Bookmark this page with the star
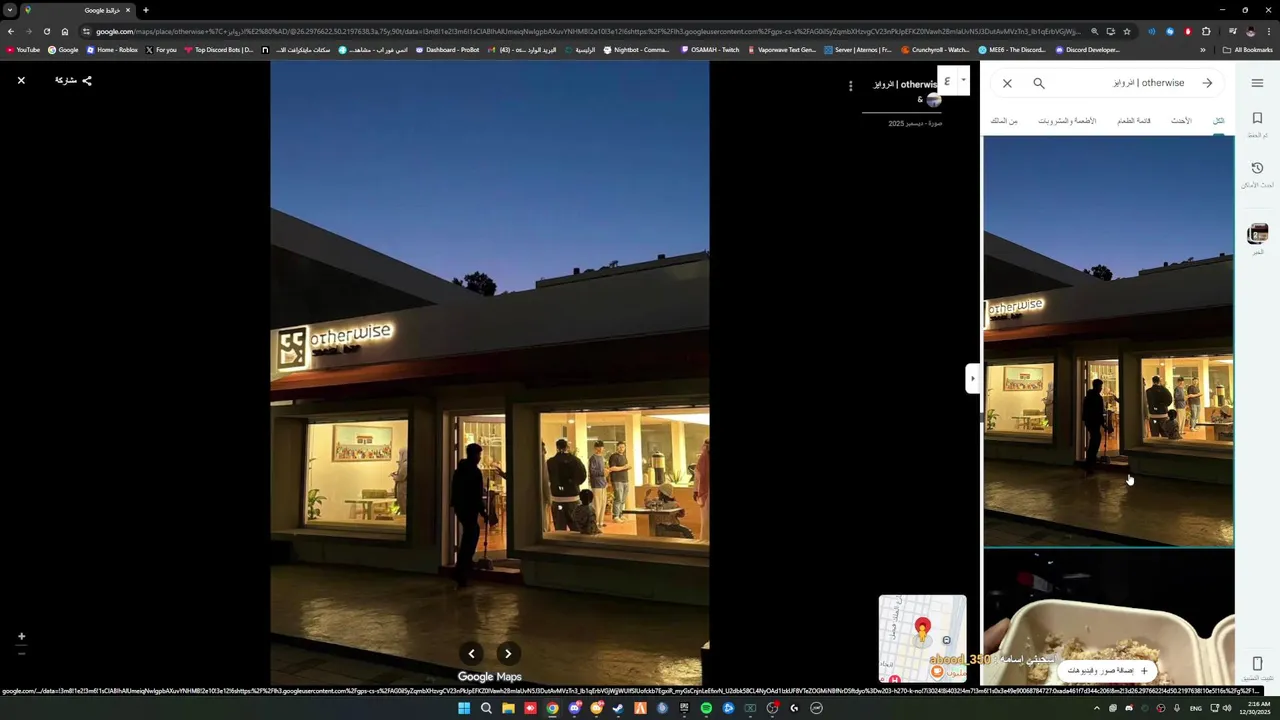Screen dimensions: 1280x720 (1127, 31)
